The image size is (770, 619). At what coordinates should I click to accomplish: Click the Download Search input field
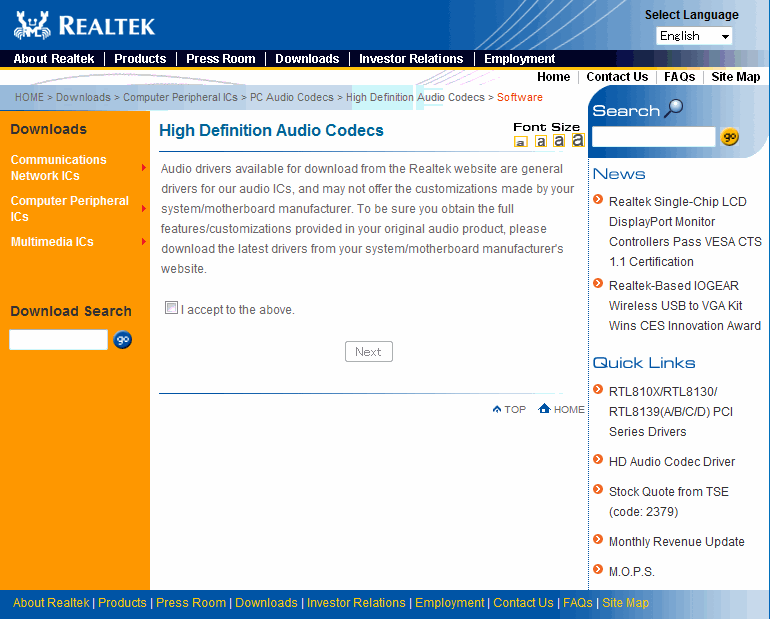[58, 340]
